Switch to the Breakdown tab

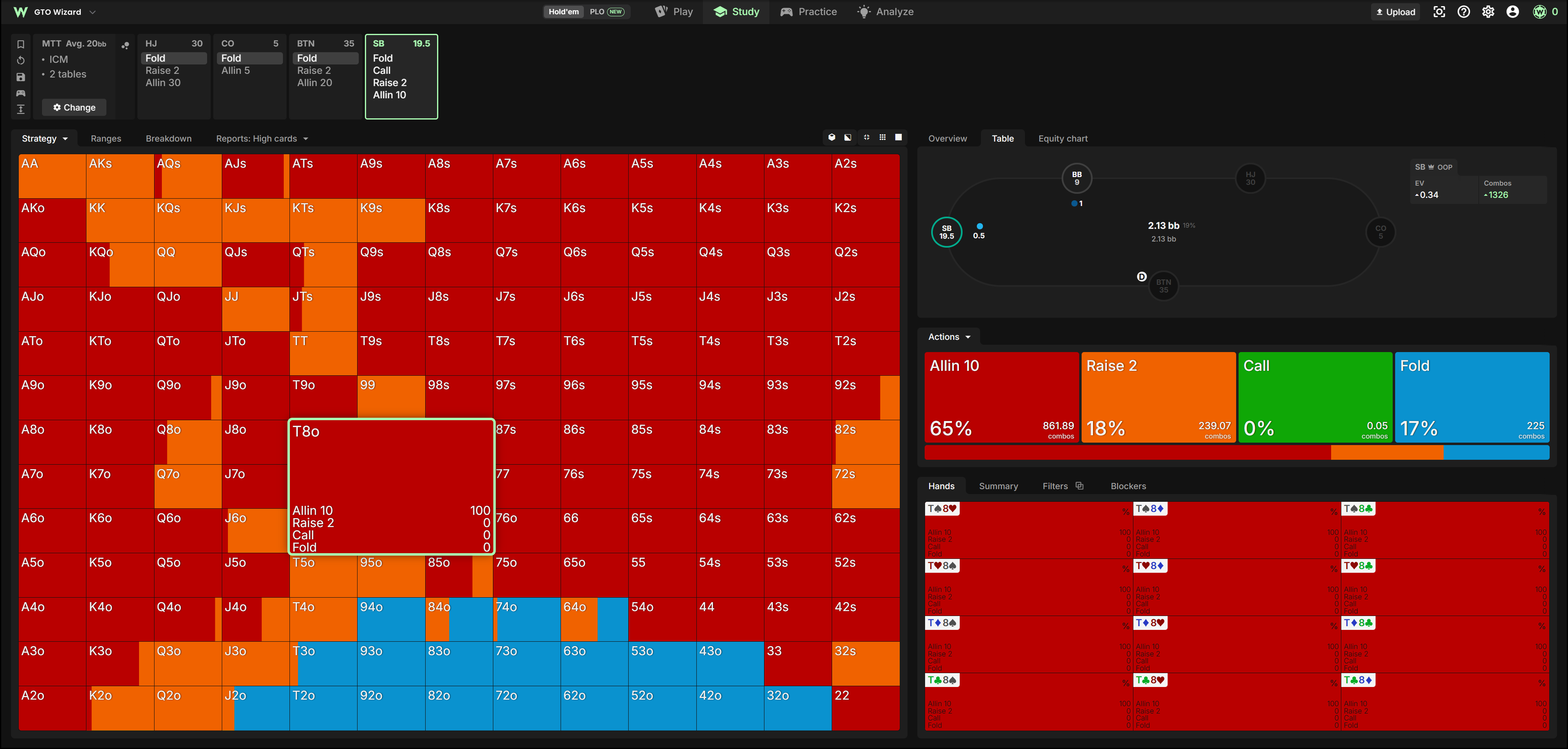click(x=169, y=139)
